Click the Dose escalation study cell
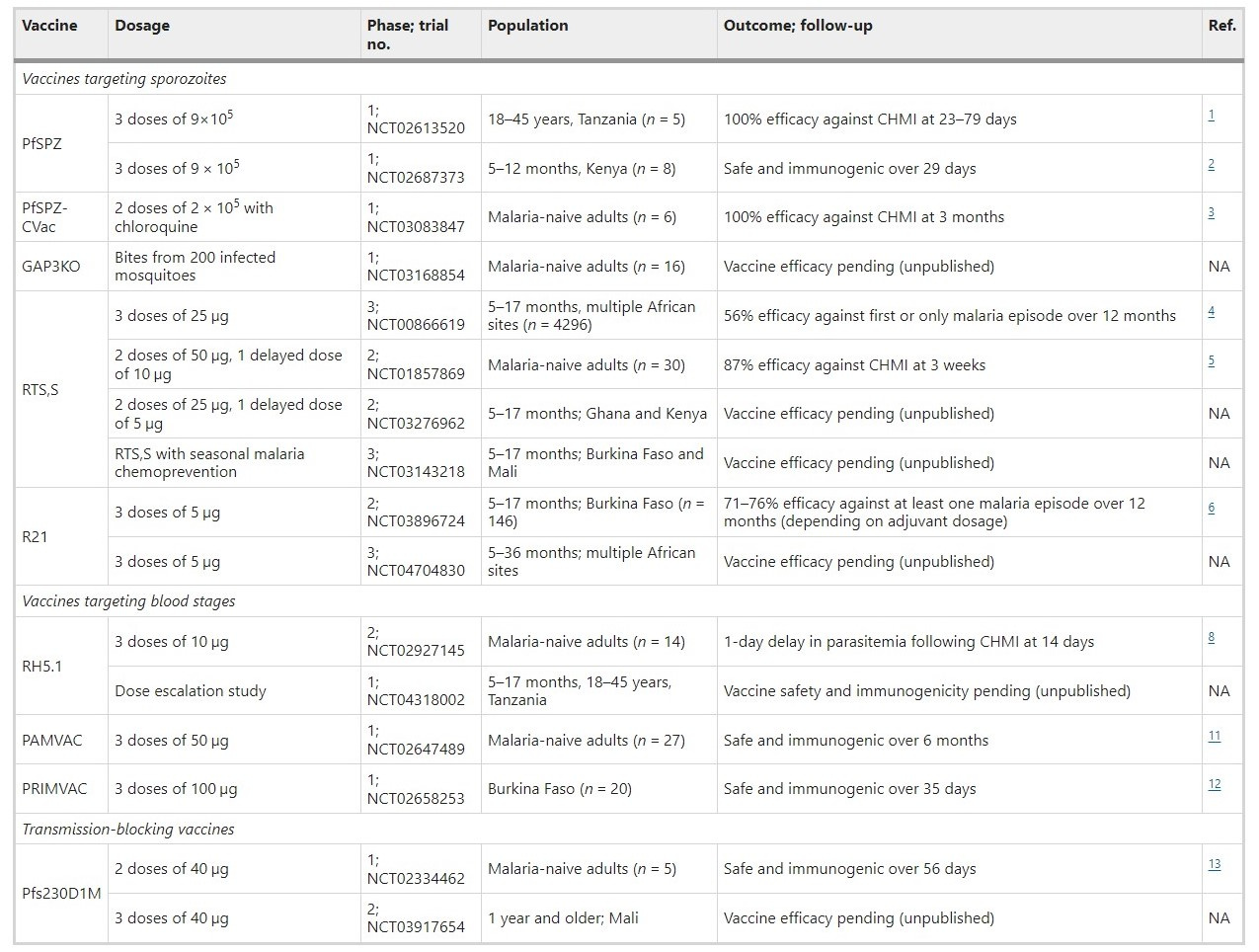Image resolution: width=1259 pixels, height=952 pixels. pos(191,691)
